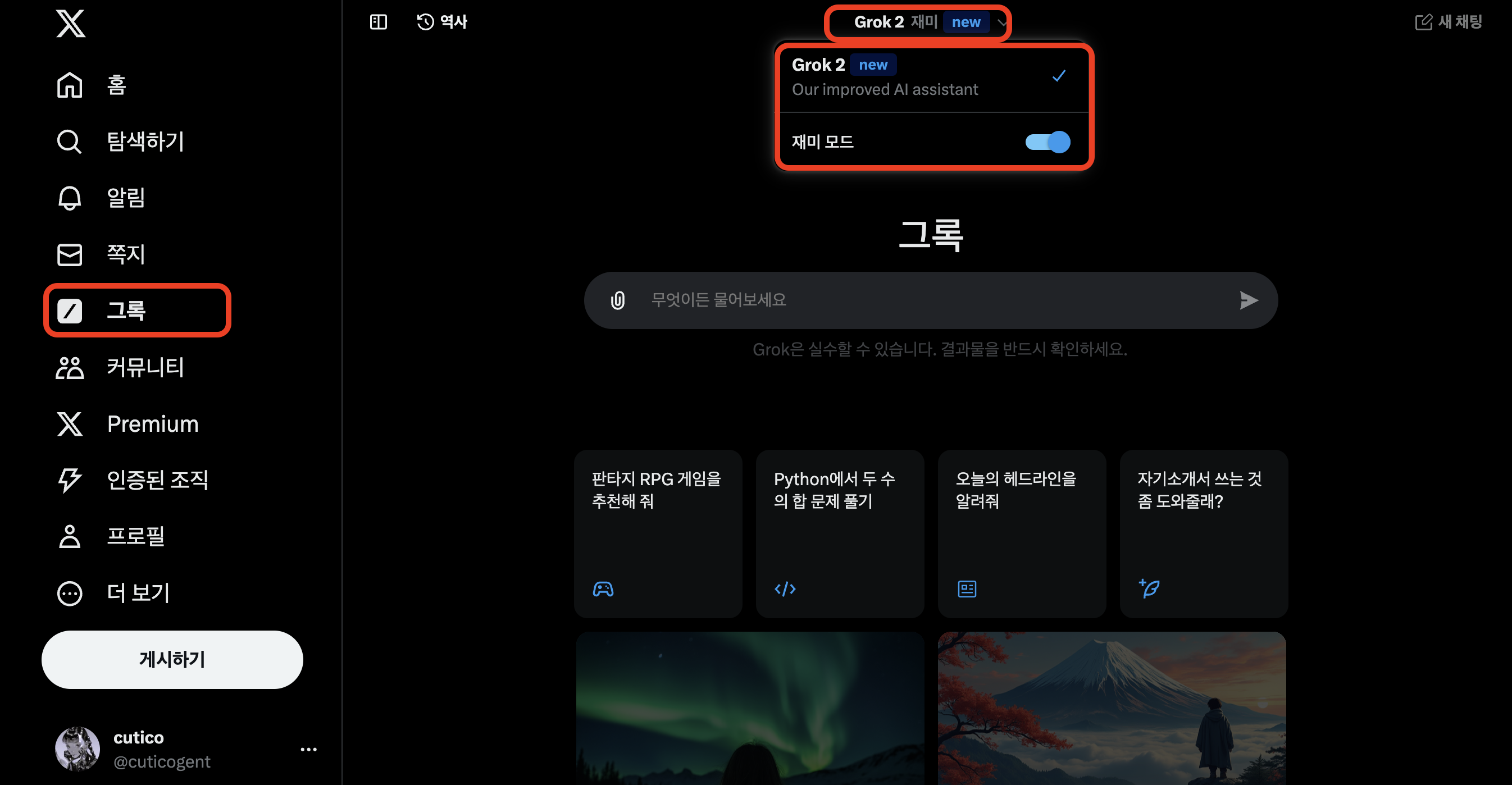Click the send arrow icon

1249,300
